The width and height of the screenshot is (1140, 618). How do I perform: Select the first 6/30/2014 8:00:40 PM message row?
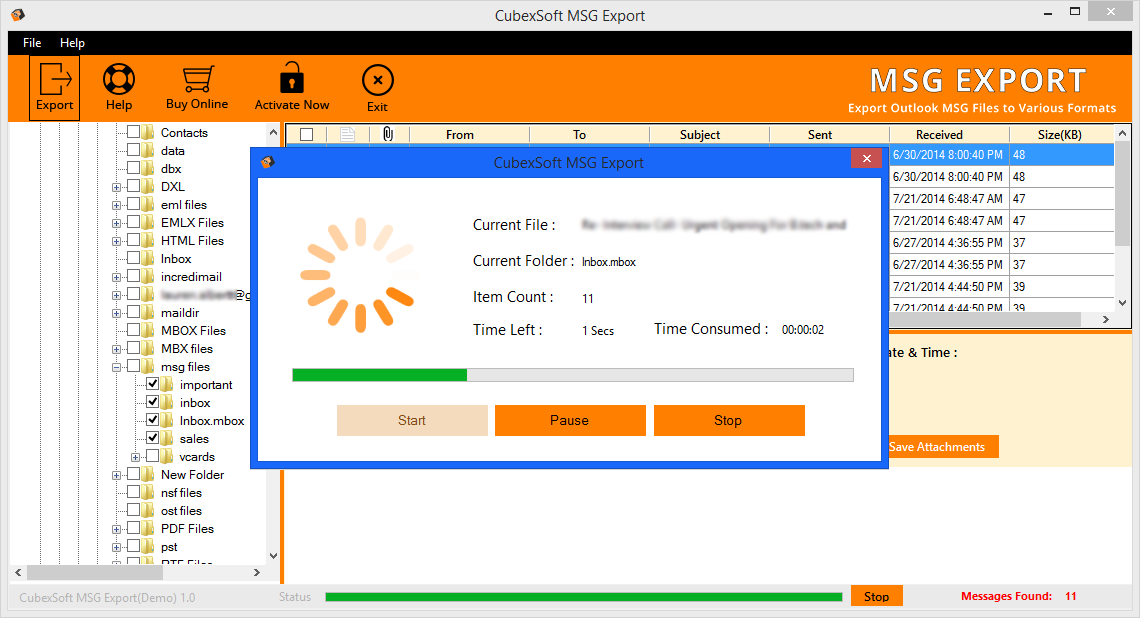click(x=1001, y=155)
